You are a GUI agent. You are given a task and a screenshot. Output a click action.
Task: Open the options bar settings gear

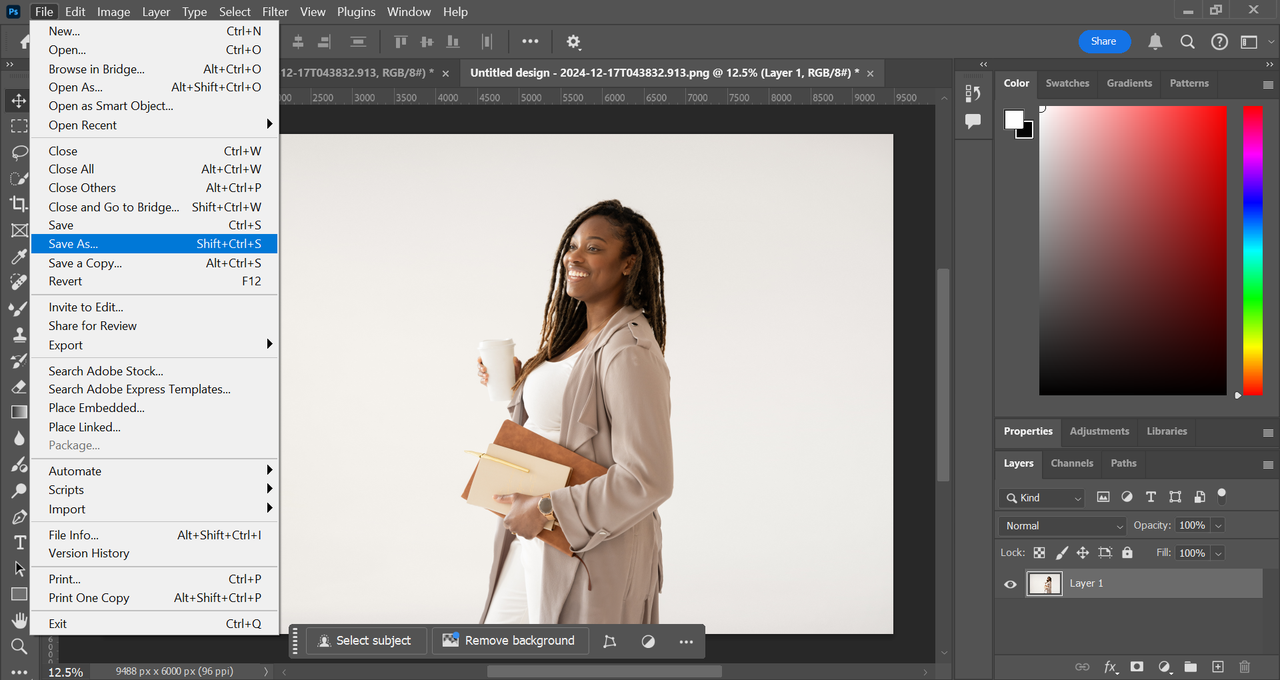coord(573,42)
